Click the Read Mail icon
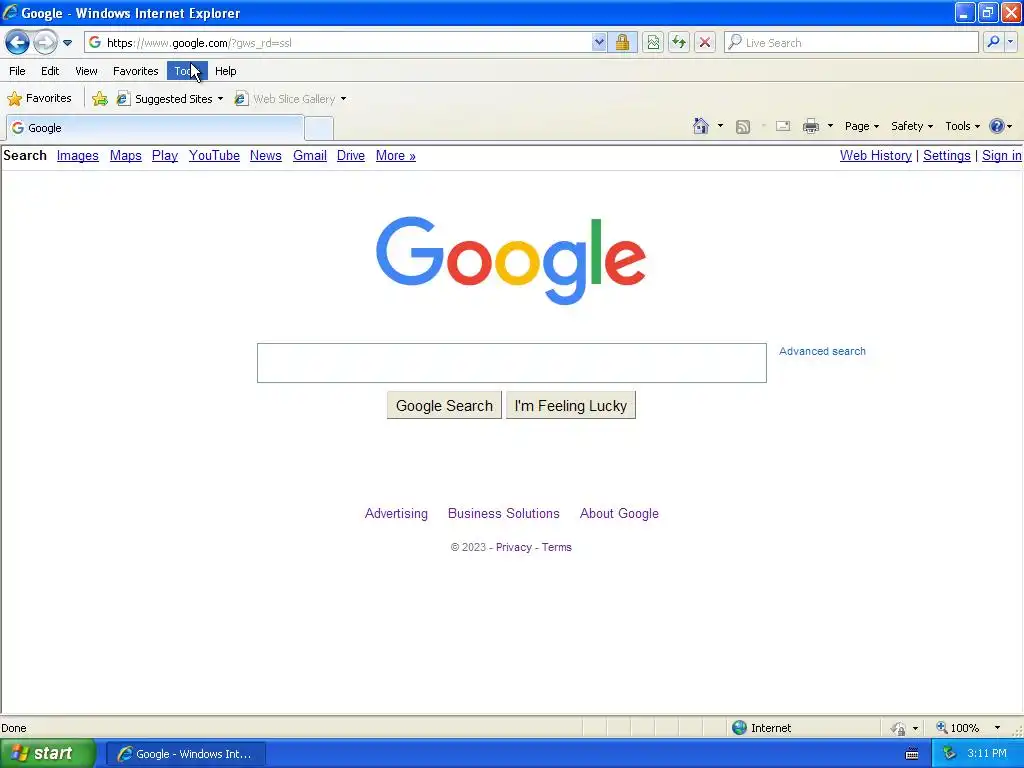 (x=783, y=127)
